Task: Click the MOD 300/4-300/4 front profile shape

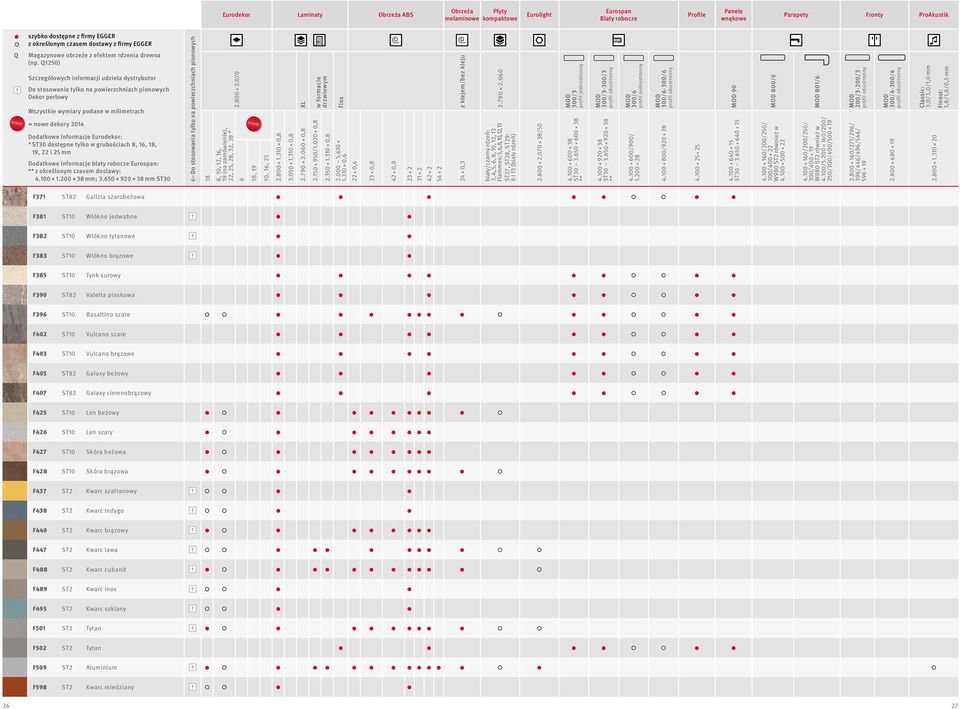Action: [891, 58]
